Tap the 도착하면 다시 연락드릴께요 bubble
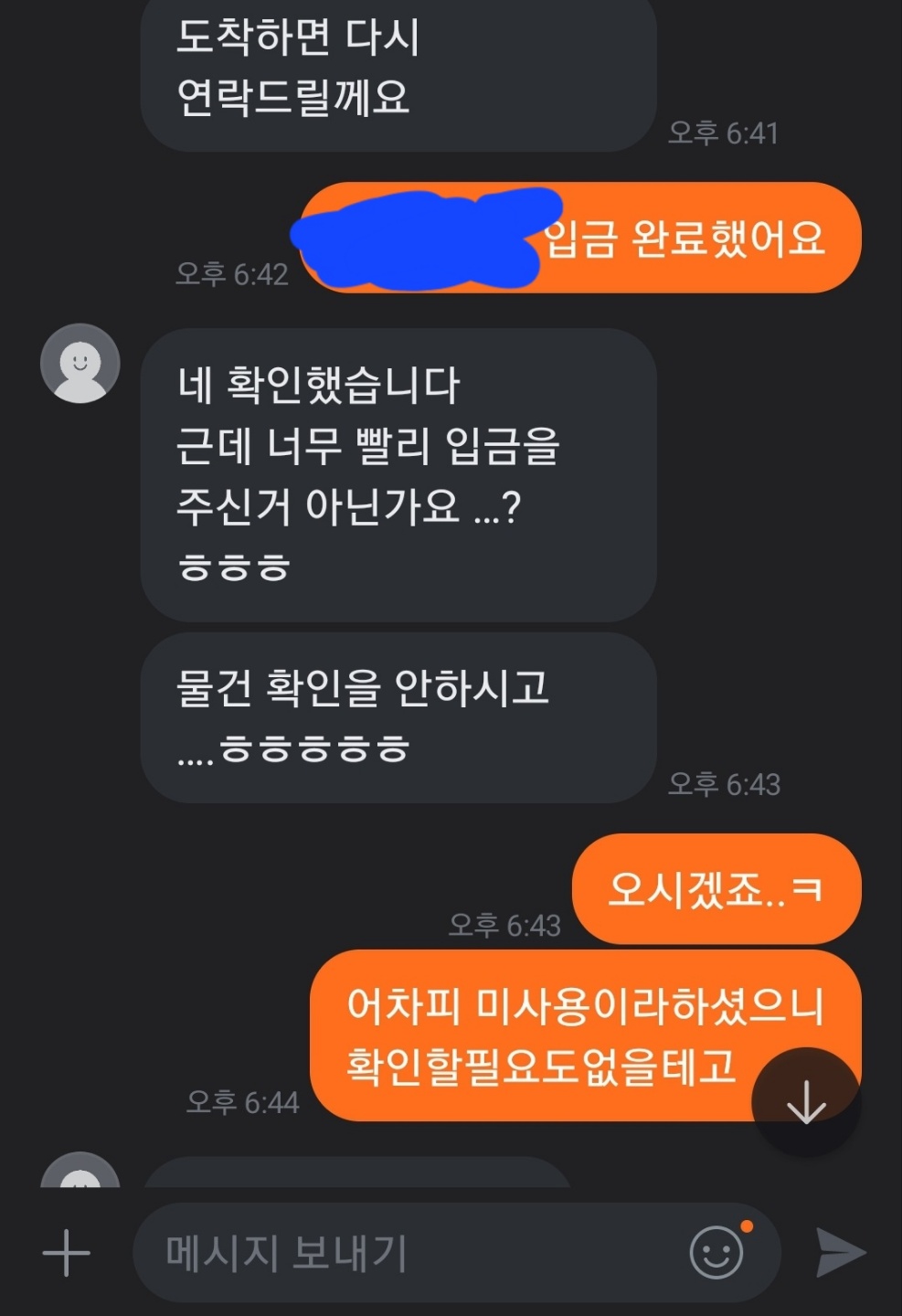 398,73
